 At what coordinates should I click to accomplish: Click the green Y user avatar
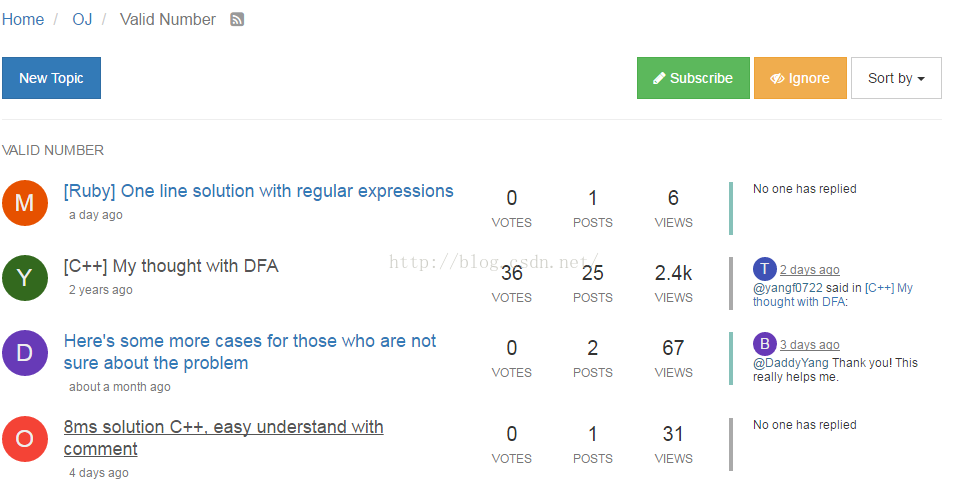pos(25,278)
